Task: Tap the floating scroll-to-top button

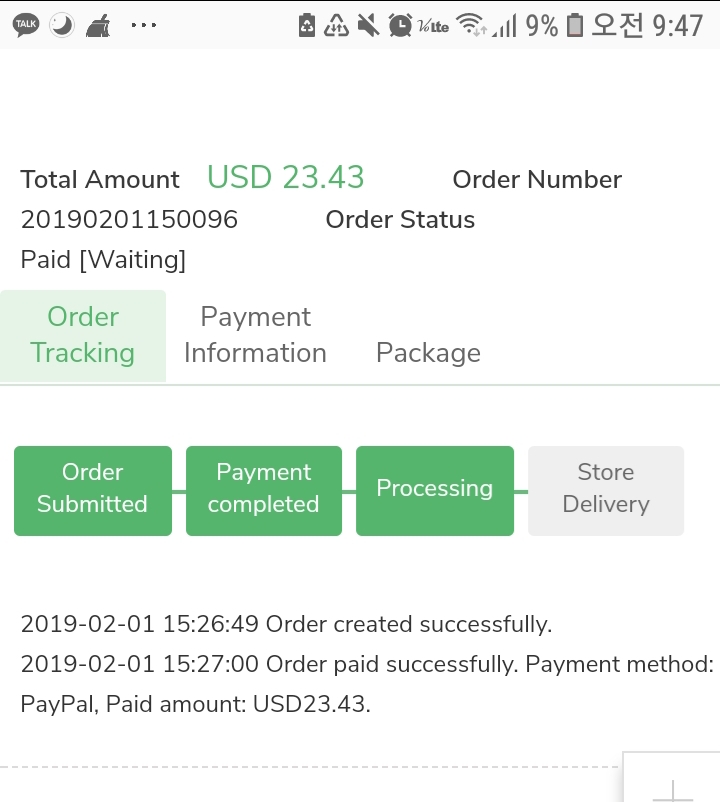Action: tap(672, 780)
